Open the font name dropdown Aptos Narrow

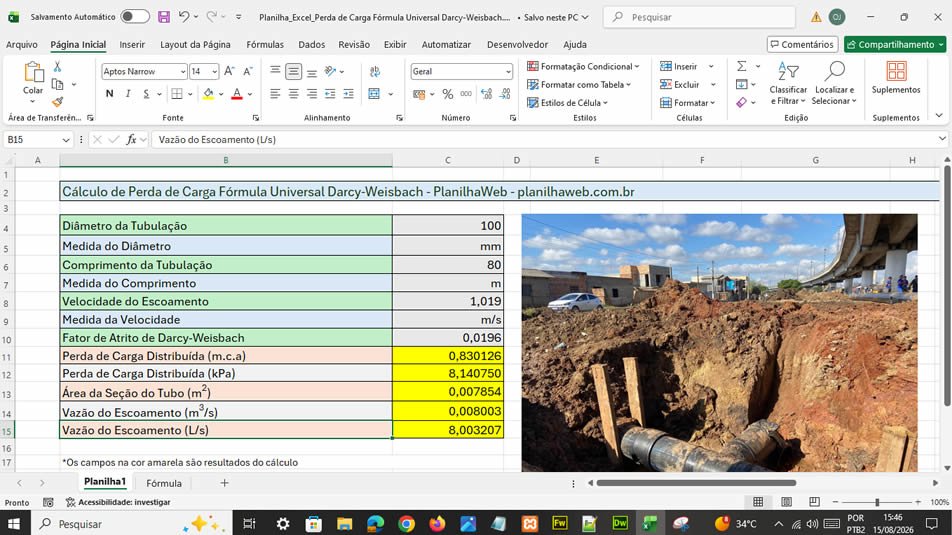point(183,72)
